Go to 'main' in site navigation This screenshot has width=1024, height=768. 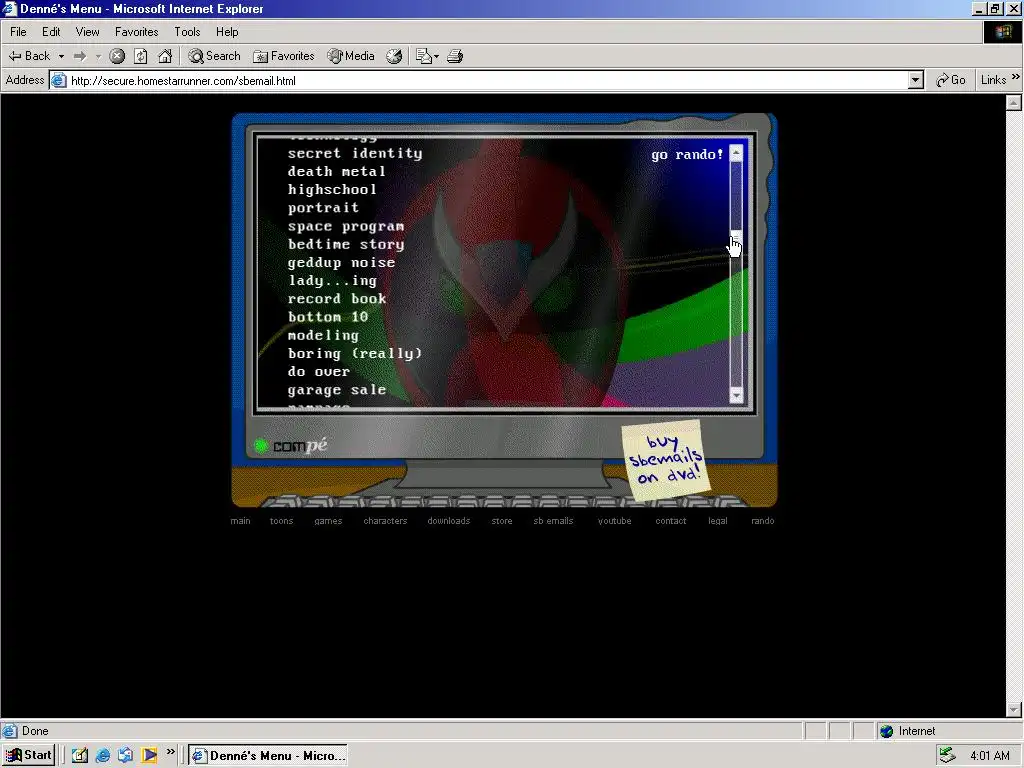(240, 520)
